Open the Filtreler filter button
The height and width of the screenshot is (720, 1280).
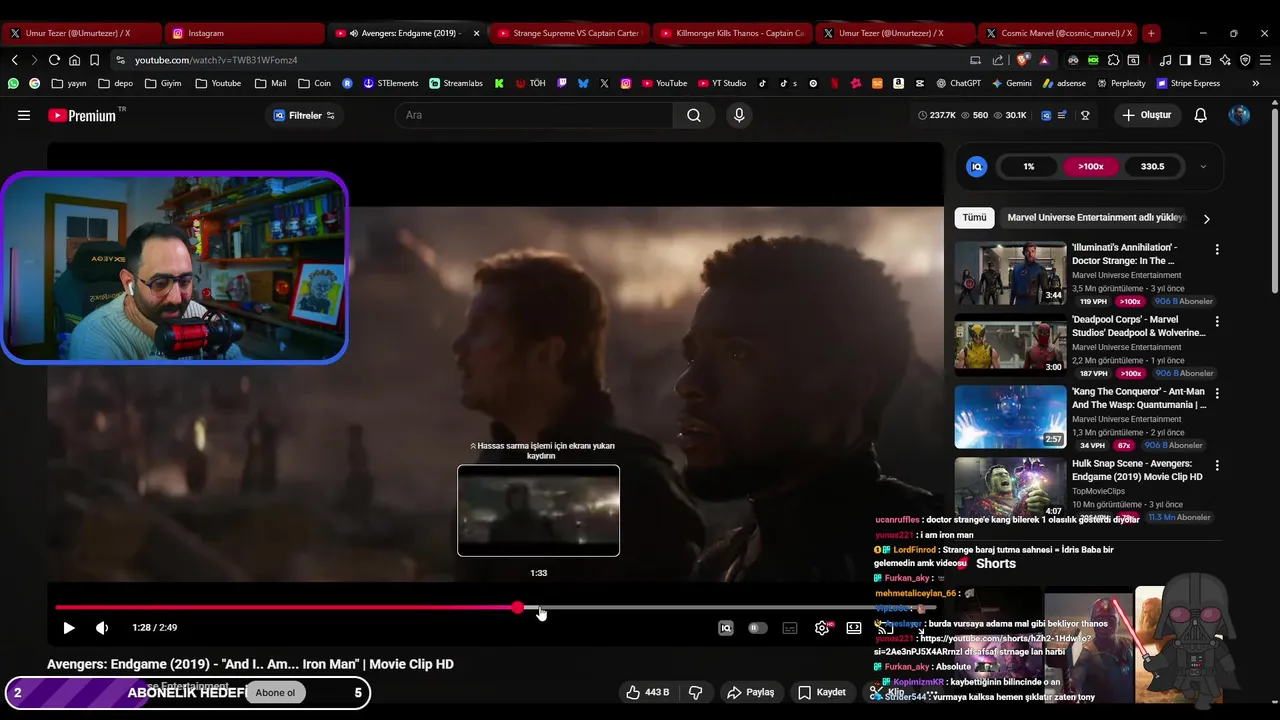[x=304, y=115]
